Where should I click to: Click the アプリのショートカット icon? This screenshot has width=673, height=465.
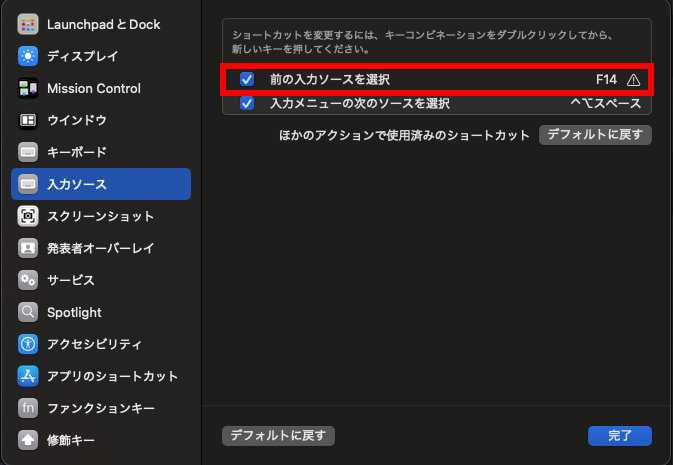28,376
